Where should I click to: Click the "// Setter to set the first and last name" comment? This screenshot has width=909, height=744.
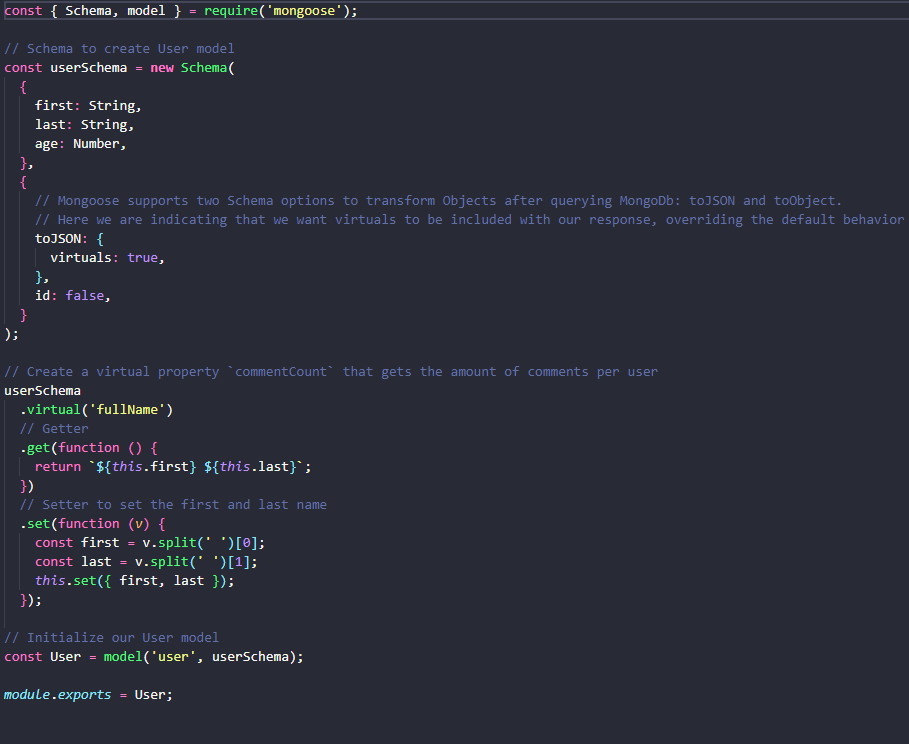(173, 505)
